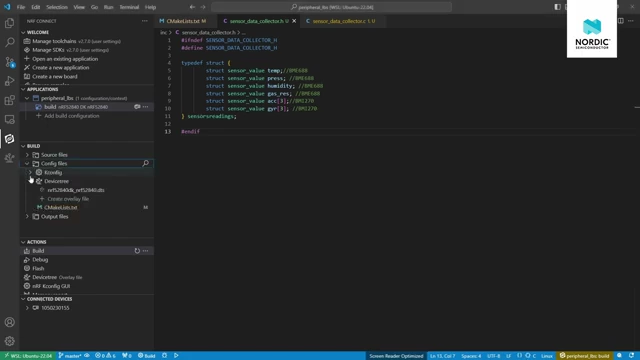This screenshot has height=360, width=640.
Task: Collapse the Applications section
Action: pos(23,89)
